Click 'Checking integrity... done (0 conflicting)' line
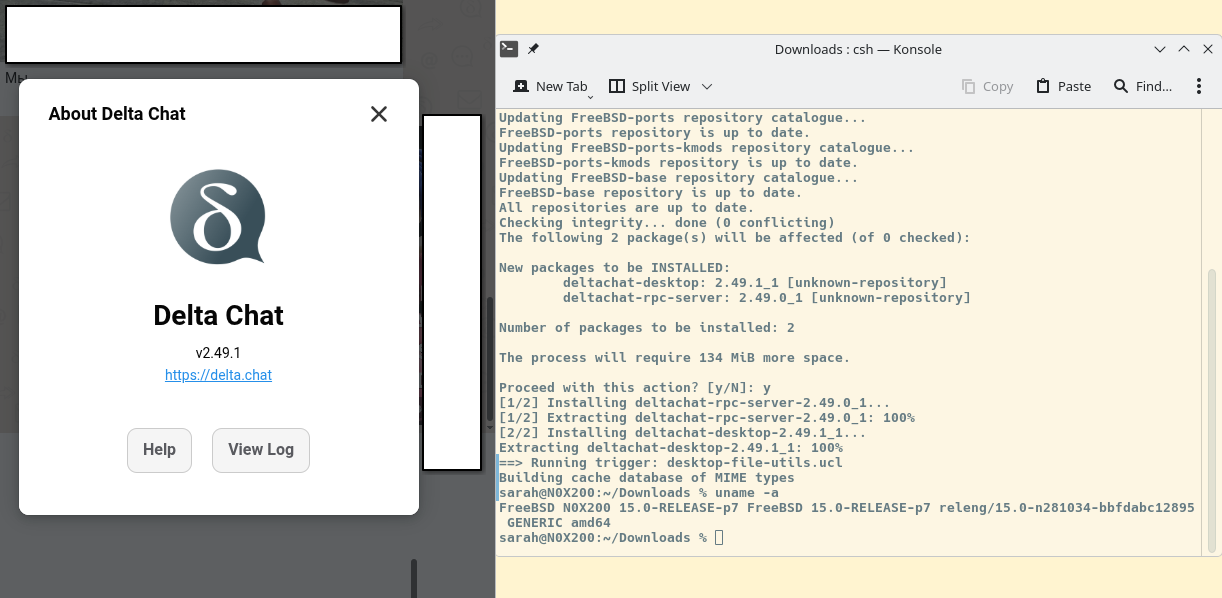The width and height of the screenshot is (1222, 598). tap(667, 223)
